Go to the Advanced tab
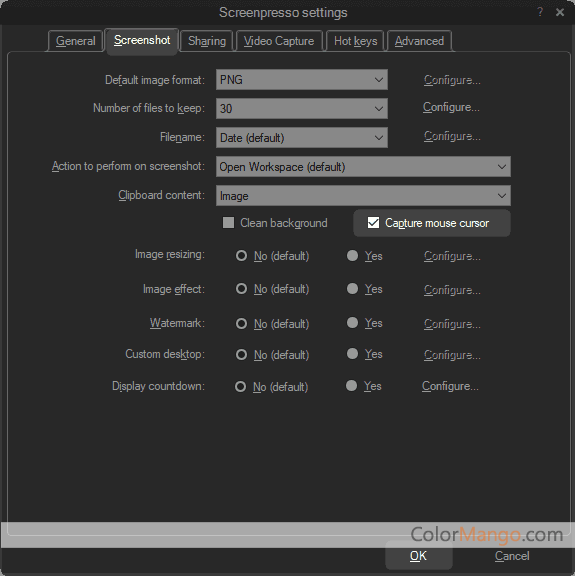The image size is (575, 576). [x=419, y=41]
